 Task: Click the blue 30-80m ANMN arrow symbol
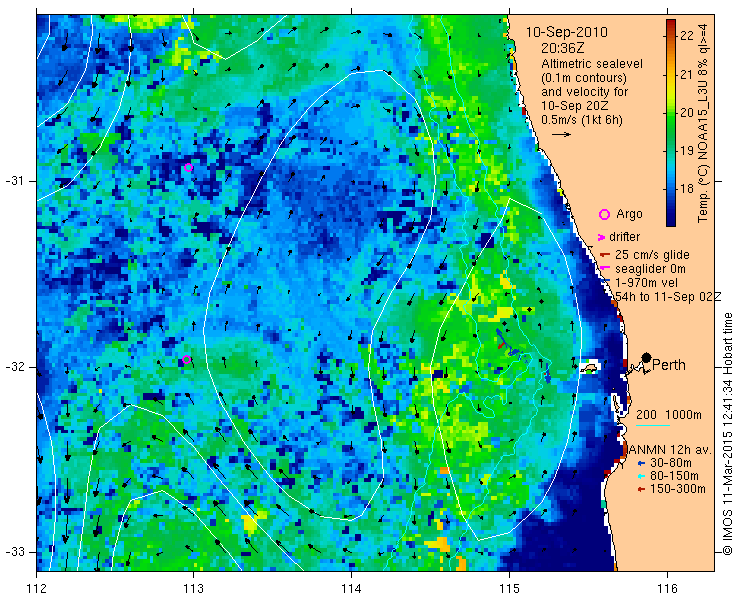pos(641,463)
